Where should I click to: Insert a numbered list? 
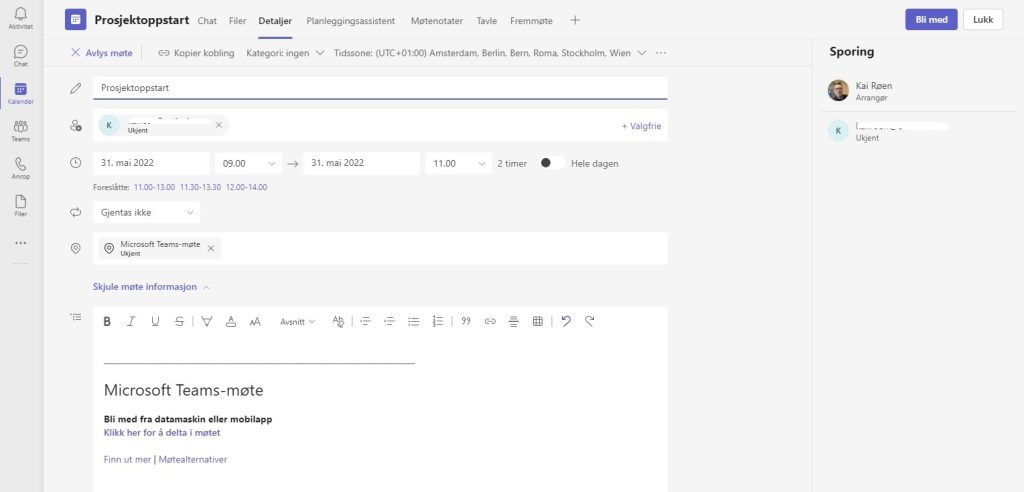pyautogui.click(x=438, y=321)
